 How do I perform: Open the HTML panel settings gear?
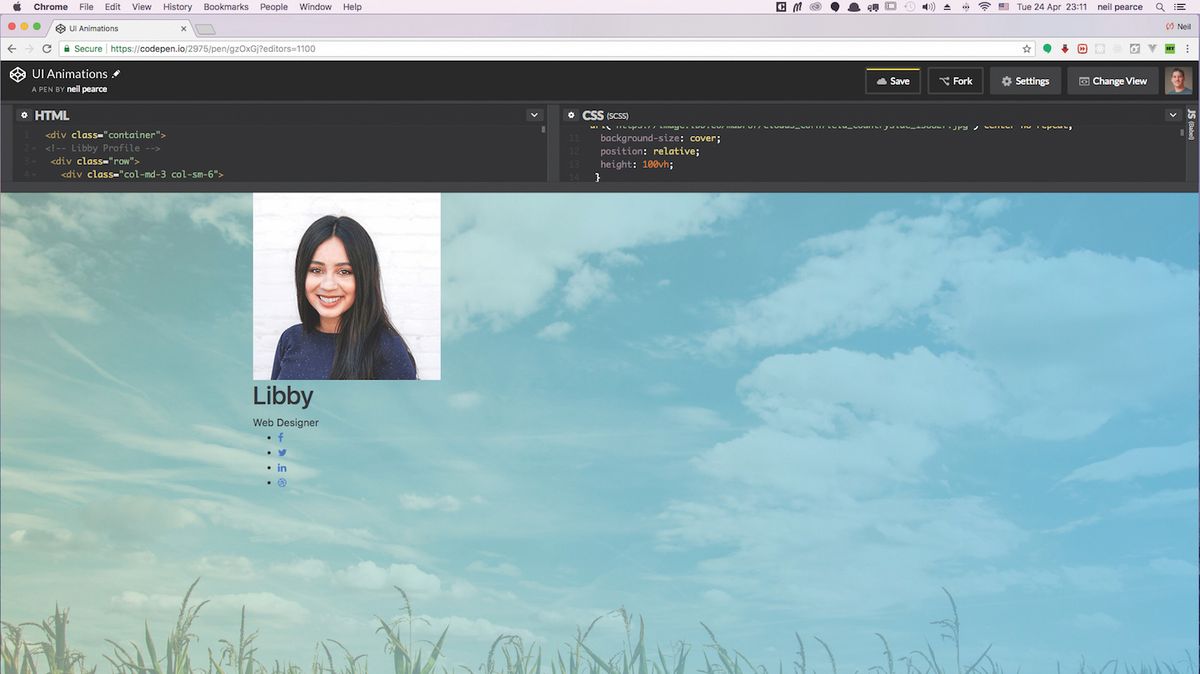(24, 115)
